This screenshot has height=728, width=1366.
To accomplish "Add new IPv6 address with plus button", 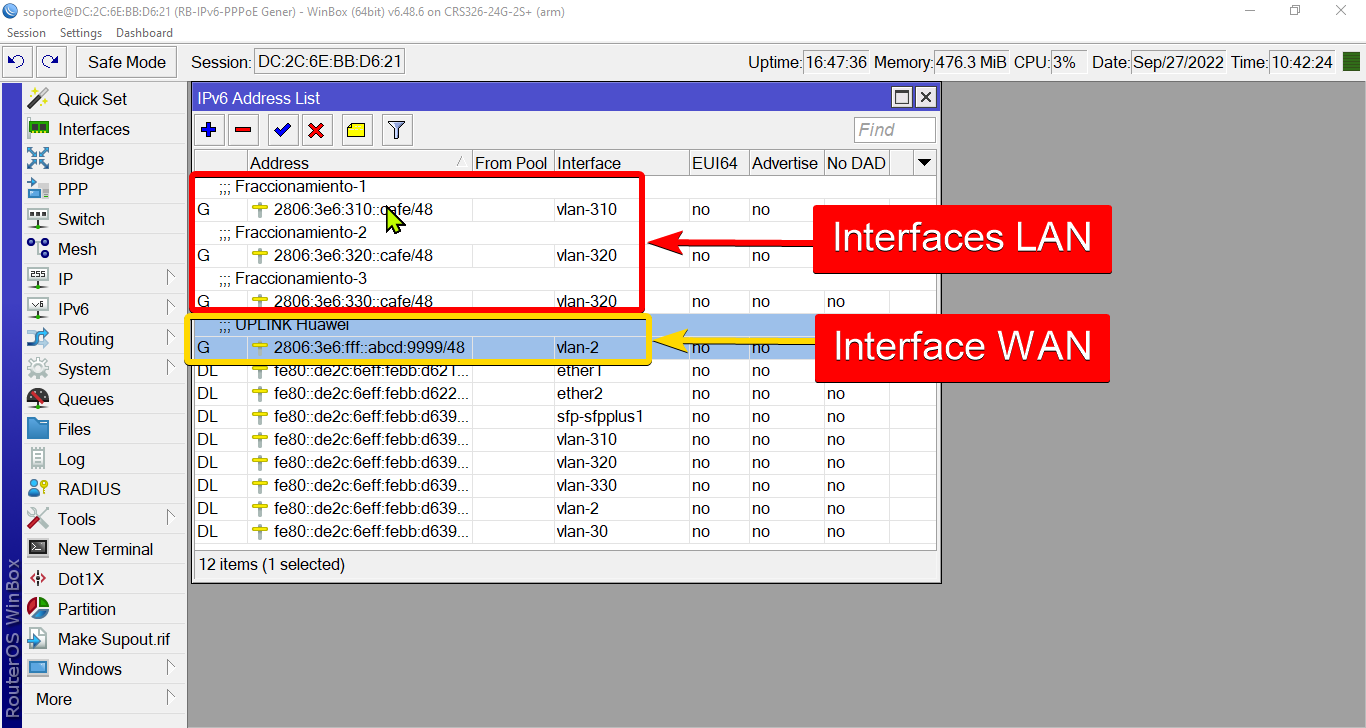I will click(209, 130).
